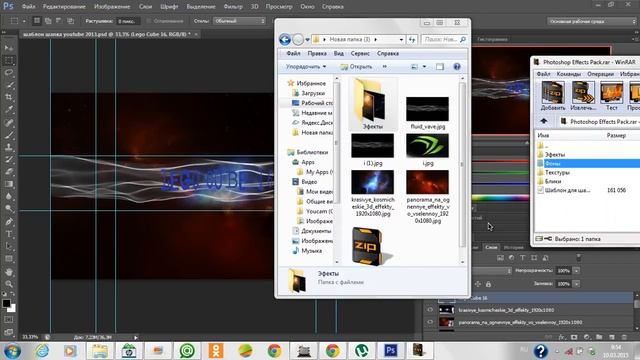Select the Zoom tool in toolbar
The image size is (640, 360).
click(9, 284)
